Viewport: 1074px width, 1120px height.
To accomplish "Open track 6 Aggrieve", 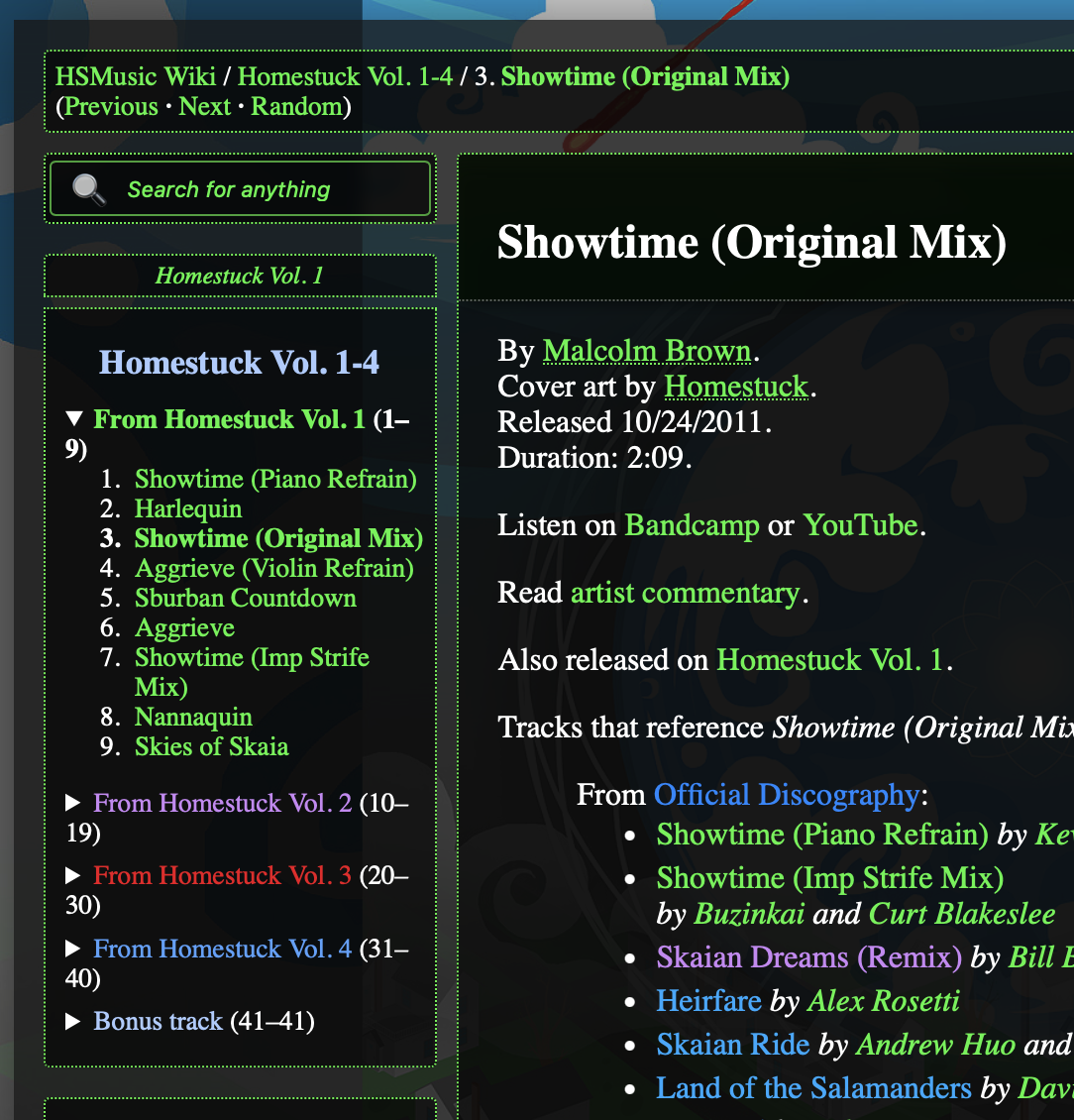I will pyautogui.click(x=185, y=627).
